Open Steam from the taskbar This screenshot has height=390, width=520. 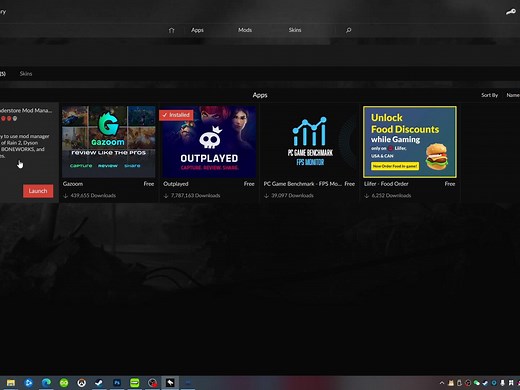[x=99, y=383]
